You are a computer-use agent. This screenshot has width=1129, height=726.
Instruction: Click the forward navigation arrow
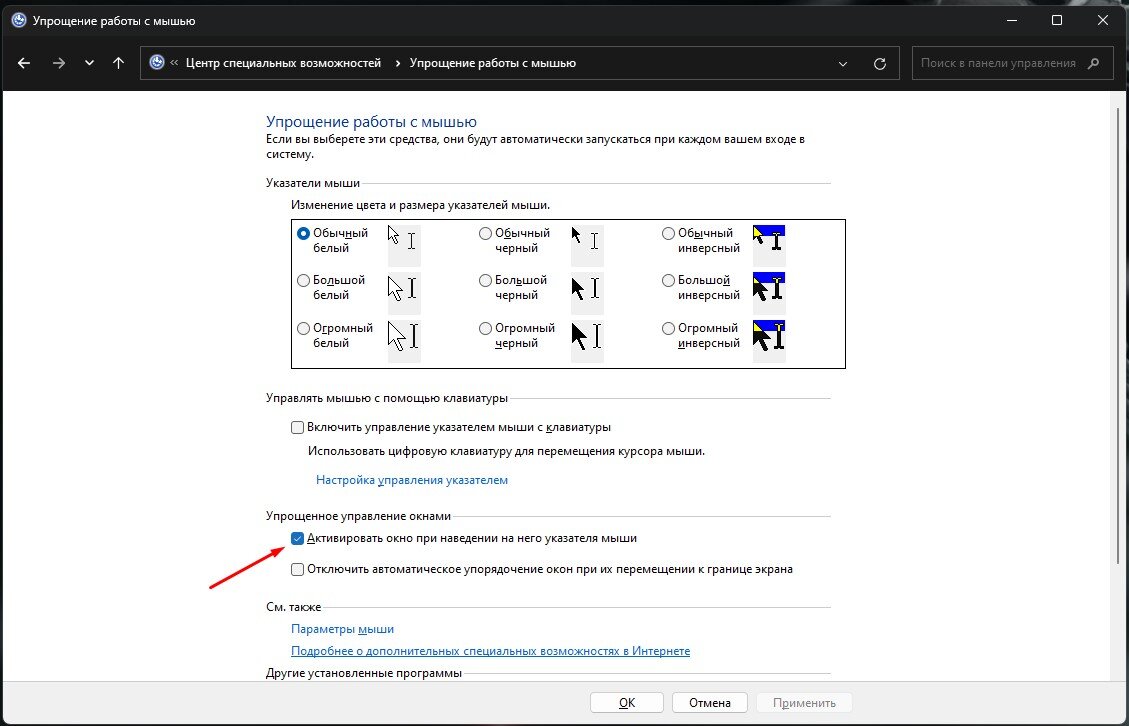point(59,63)
